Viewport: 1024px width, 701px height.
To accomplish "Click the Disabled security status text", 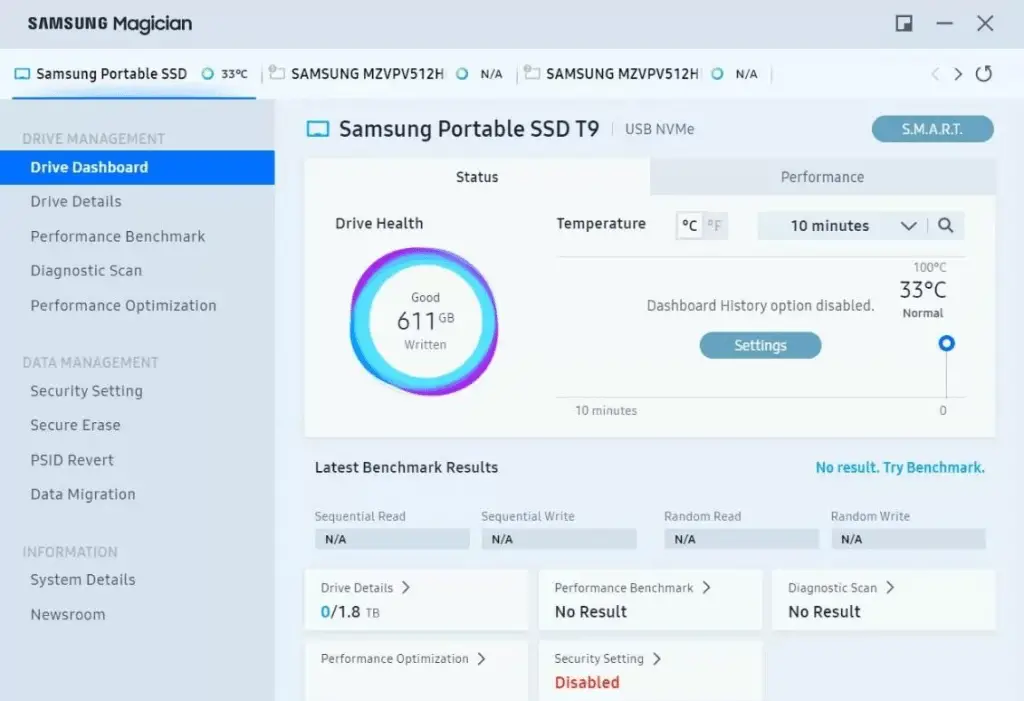I will coord(587,682).
